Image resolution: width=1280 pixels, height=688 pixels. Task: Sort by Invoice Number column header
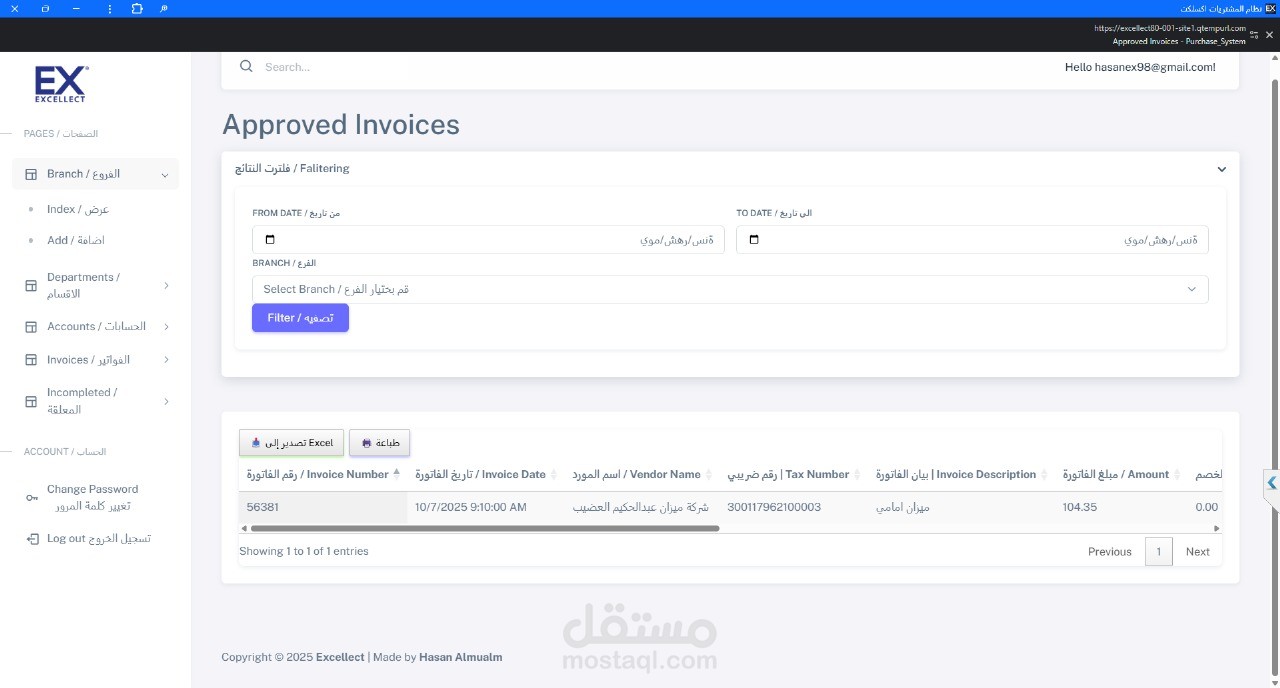323,474
